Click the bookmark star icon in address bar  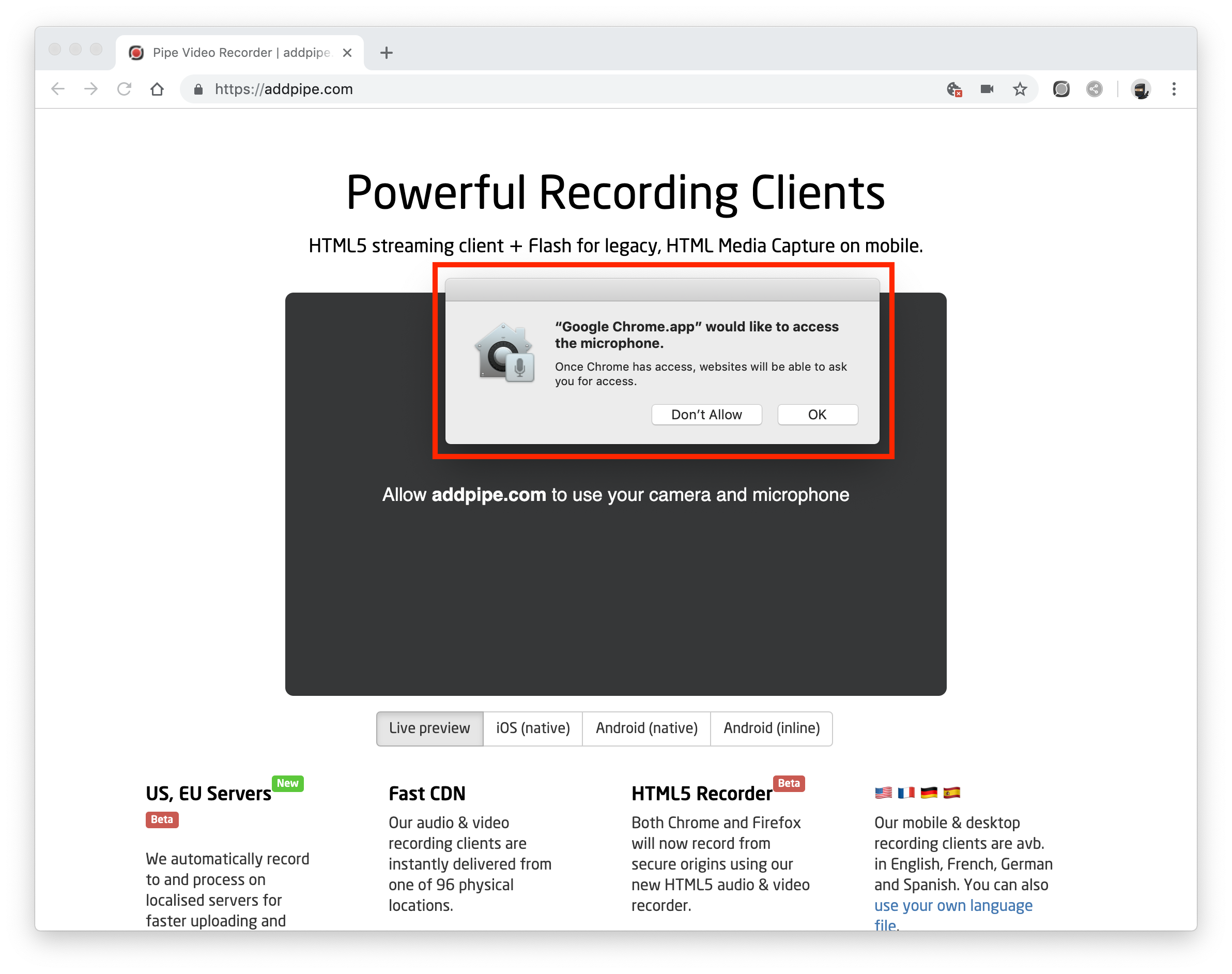[x=1019, y=89]
